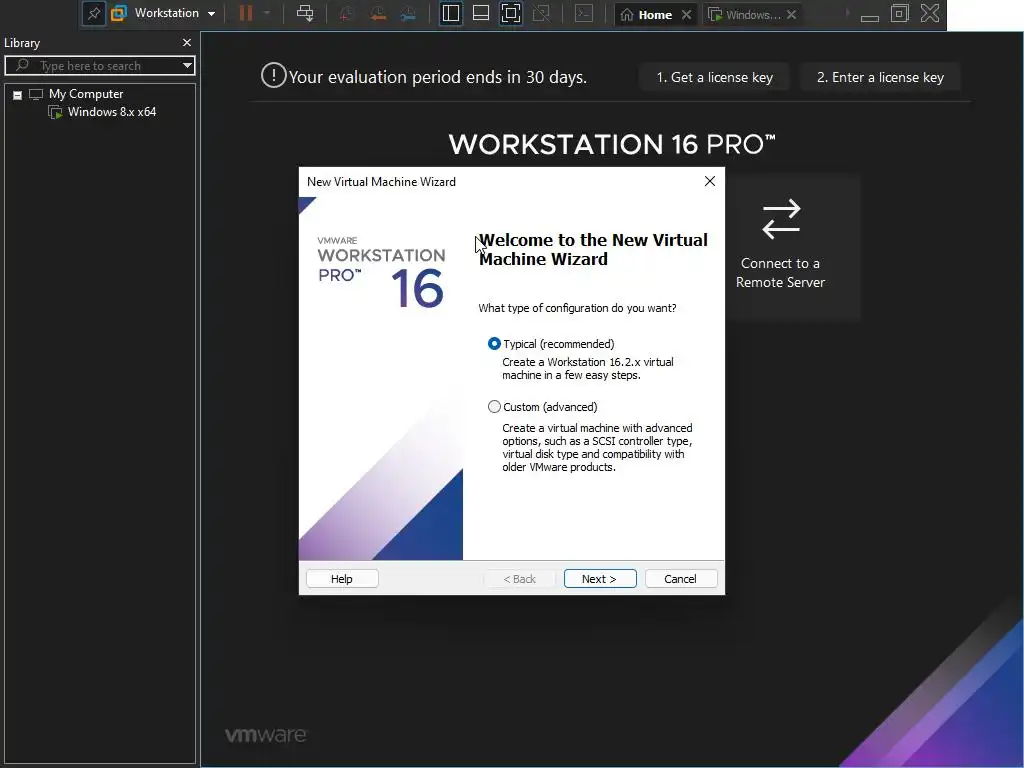Click the My Computer monitor icon
The width and height of the screenshot is (1024, 768).
(36, 94)
